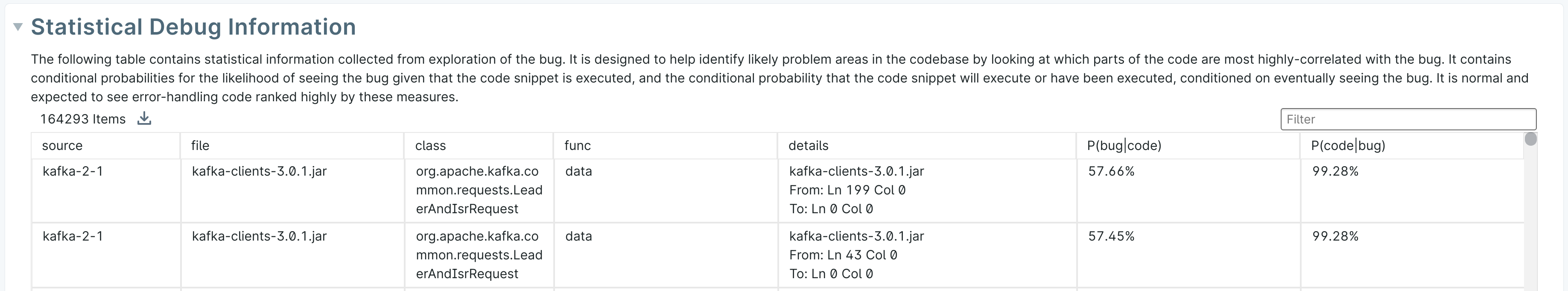Grab the table's vertical scrollbar thumb
1568x291 pixels.
(x=1530, y=139)
